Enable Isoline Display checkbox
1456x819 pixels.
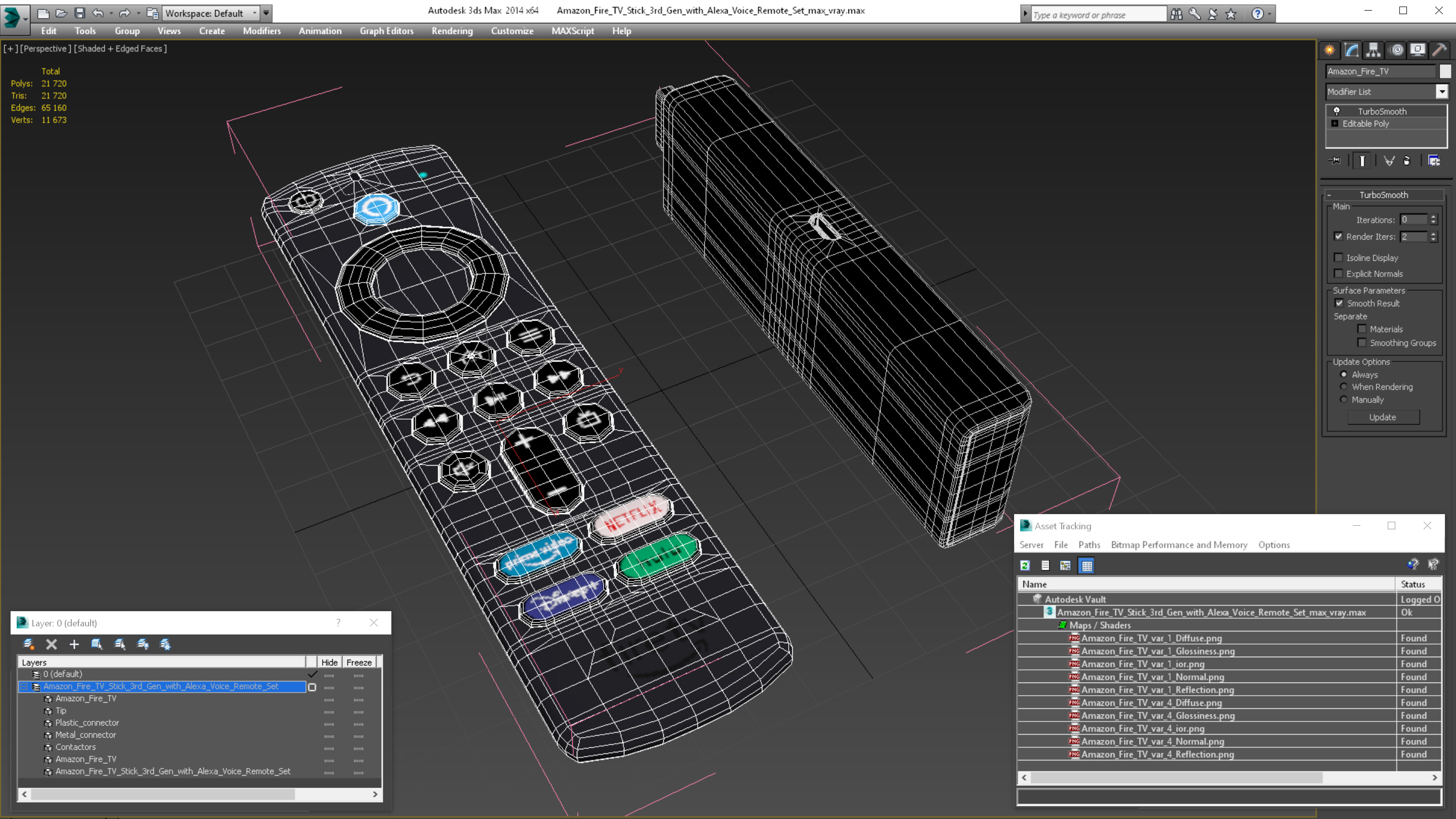tap(1338, 258)
